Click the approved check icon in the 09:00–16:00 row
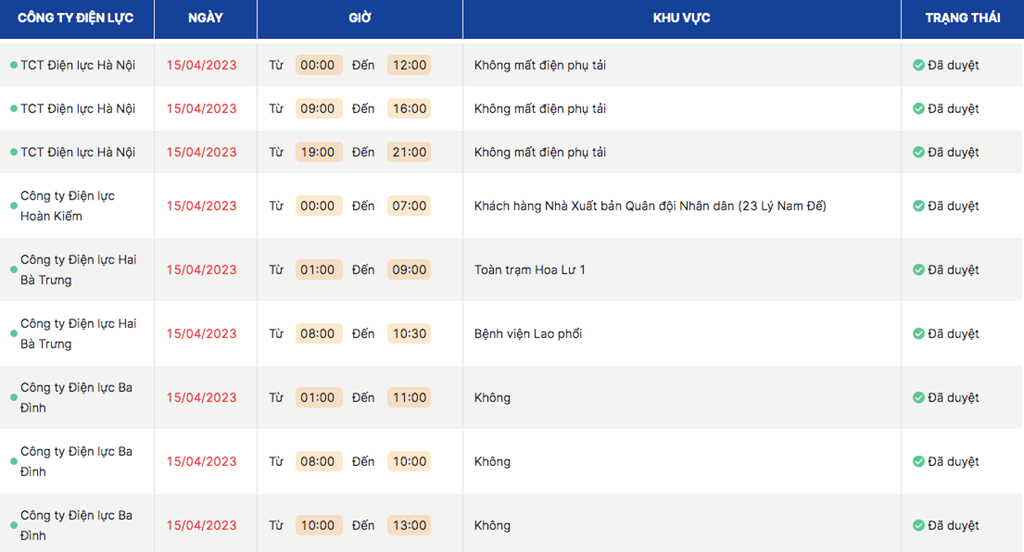 point(918,108)
